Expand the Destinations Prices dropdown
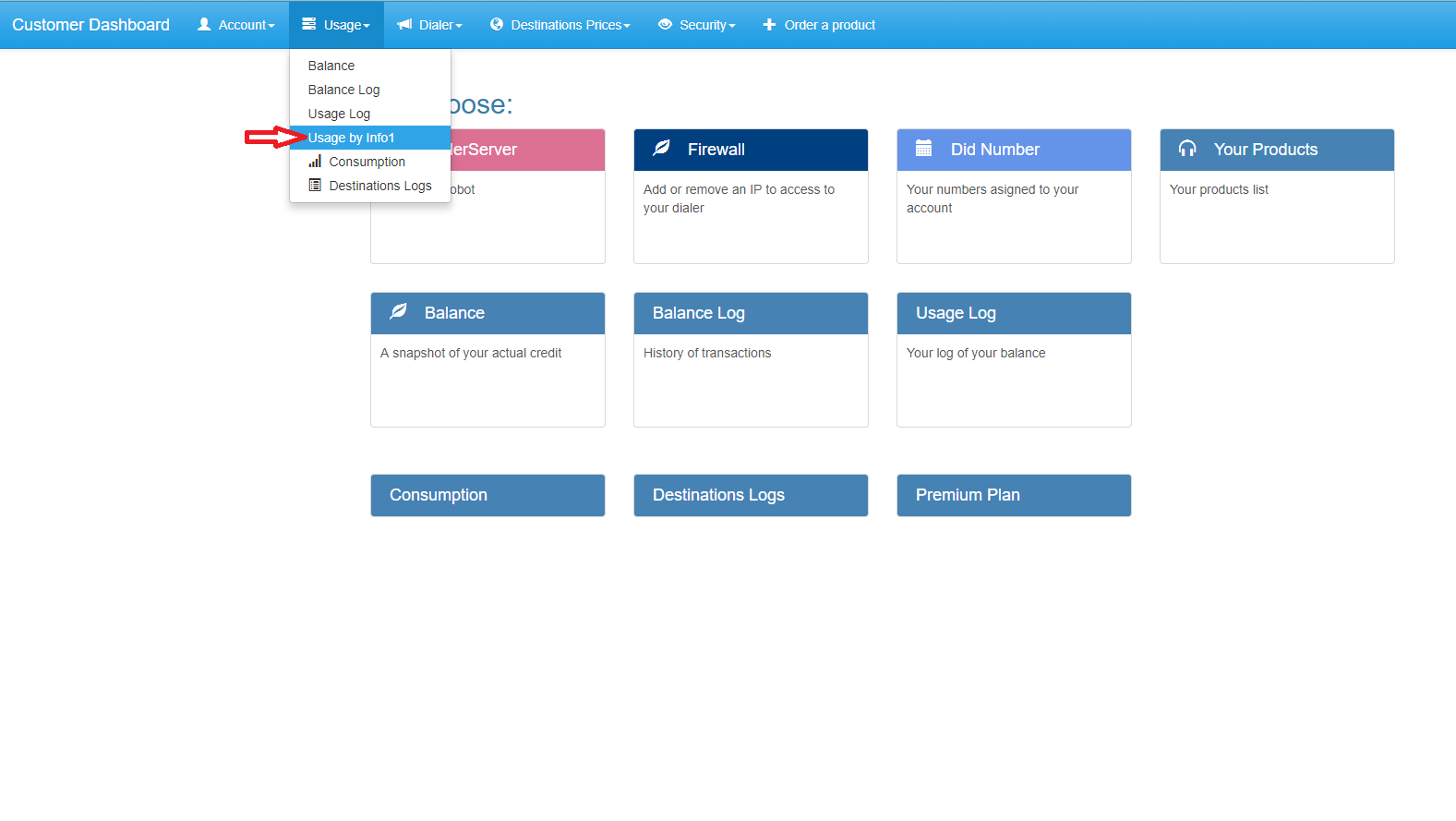The width and height of the screenshot is (1456, 821). tap(560, 25)
